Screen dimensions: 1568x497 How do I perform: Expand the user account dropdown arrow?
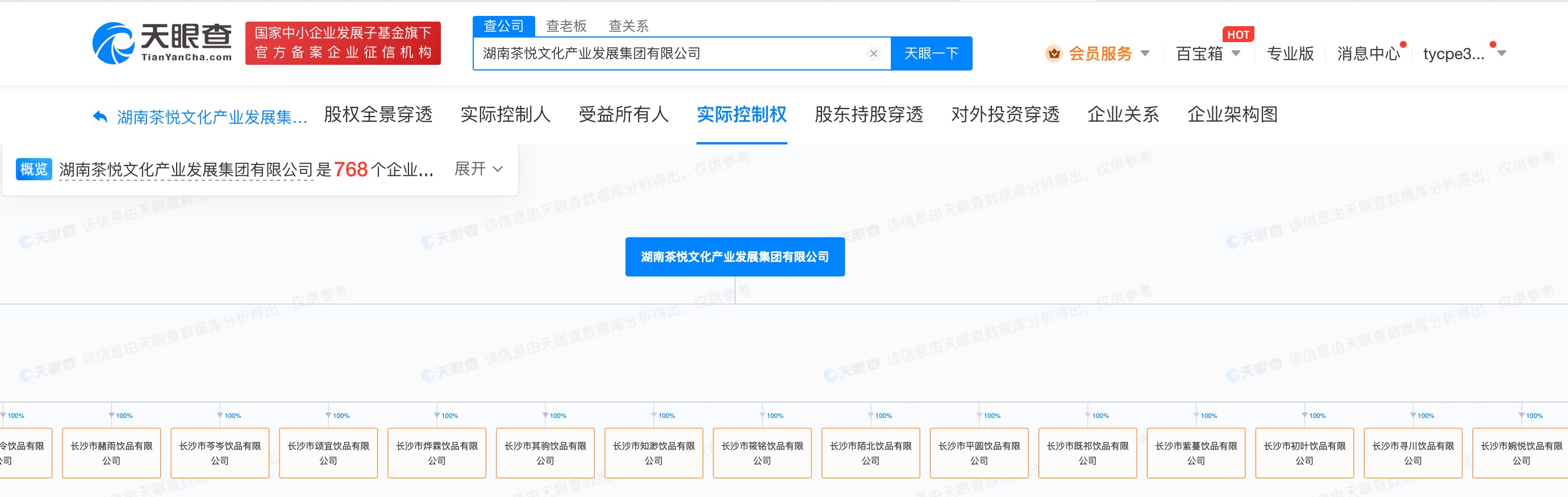(1502, 53)
